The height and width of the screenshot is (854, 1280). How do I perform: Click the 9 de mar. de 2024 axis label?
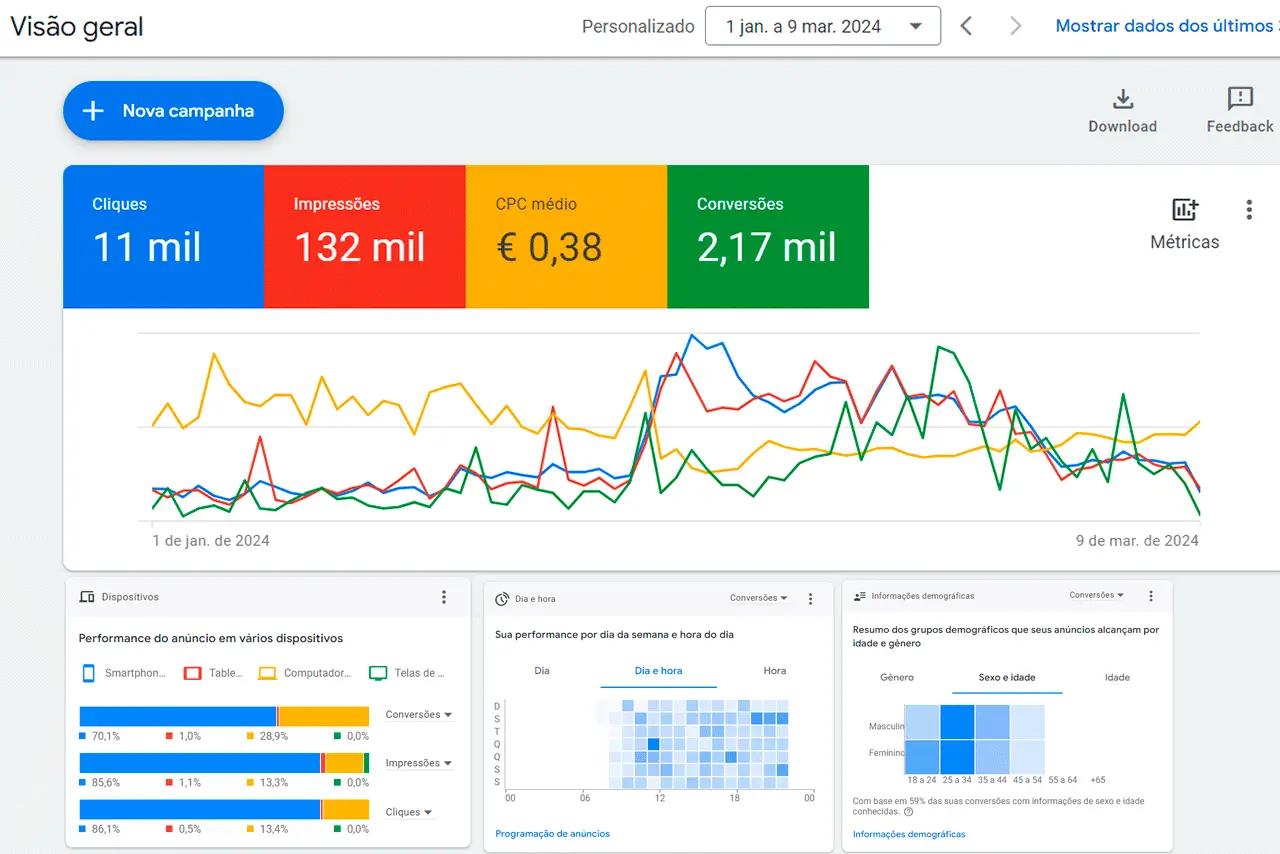point(1137,541)
